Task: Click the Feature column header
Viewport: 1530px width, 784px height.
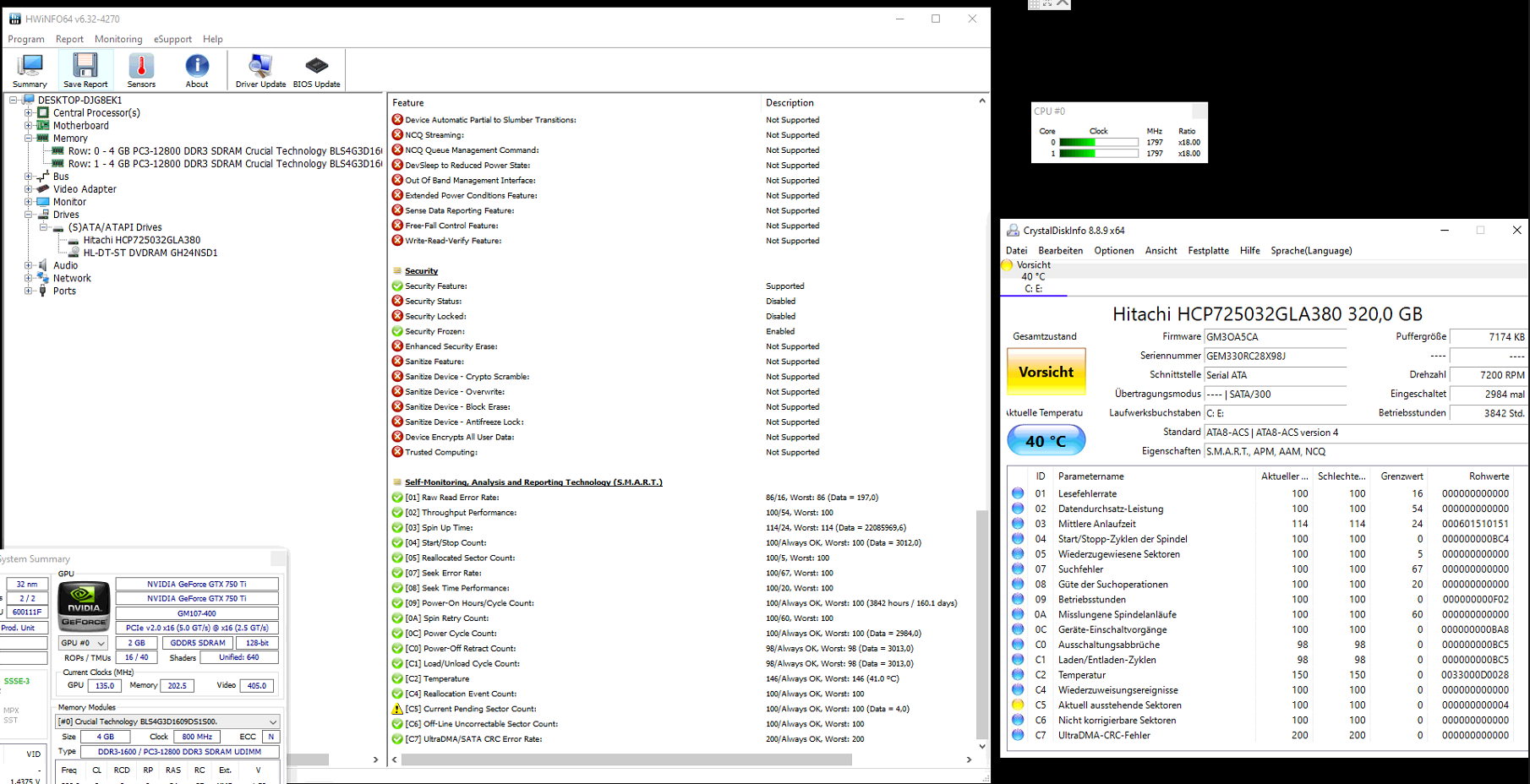Action: pyautogui.click(x=408, y=103)
